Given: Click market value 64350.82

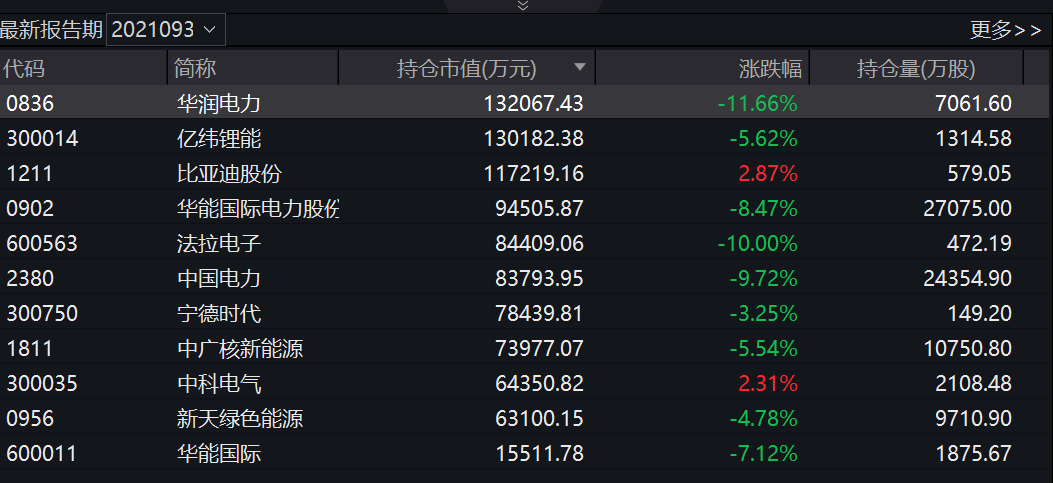Looking at the screenshot, I should point(539,383).
